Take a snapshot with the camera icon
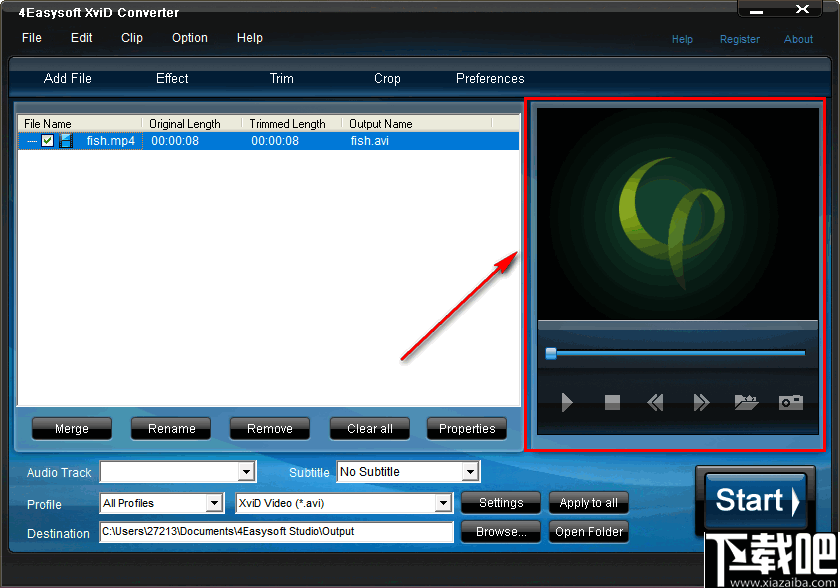Screen dimensions: 840x588 click(791, 403)
